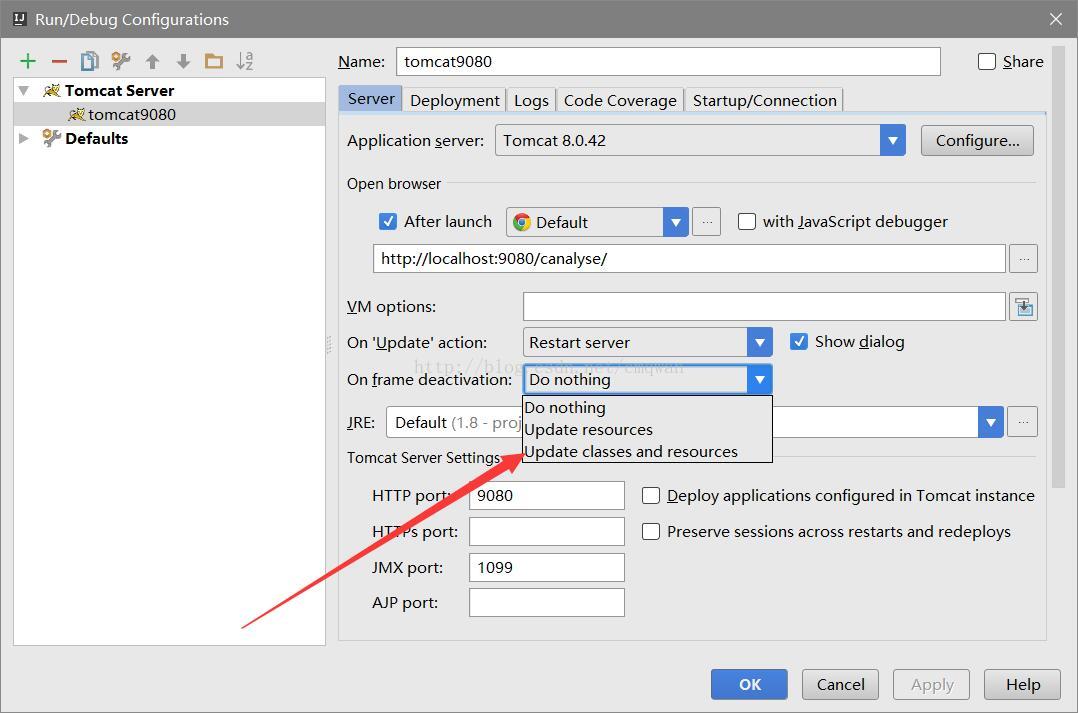Image resolution: width=1078 pixels, height=713 pixels.
Task: Open JRE browse ellipsis button
Action: [1023, 422]
